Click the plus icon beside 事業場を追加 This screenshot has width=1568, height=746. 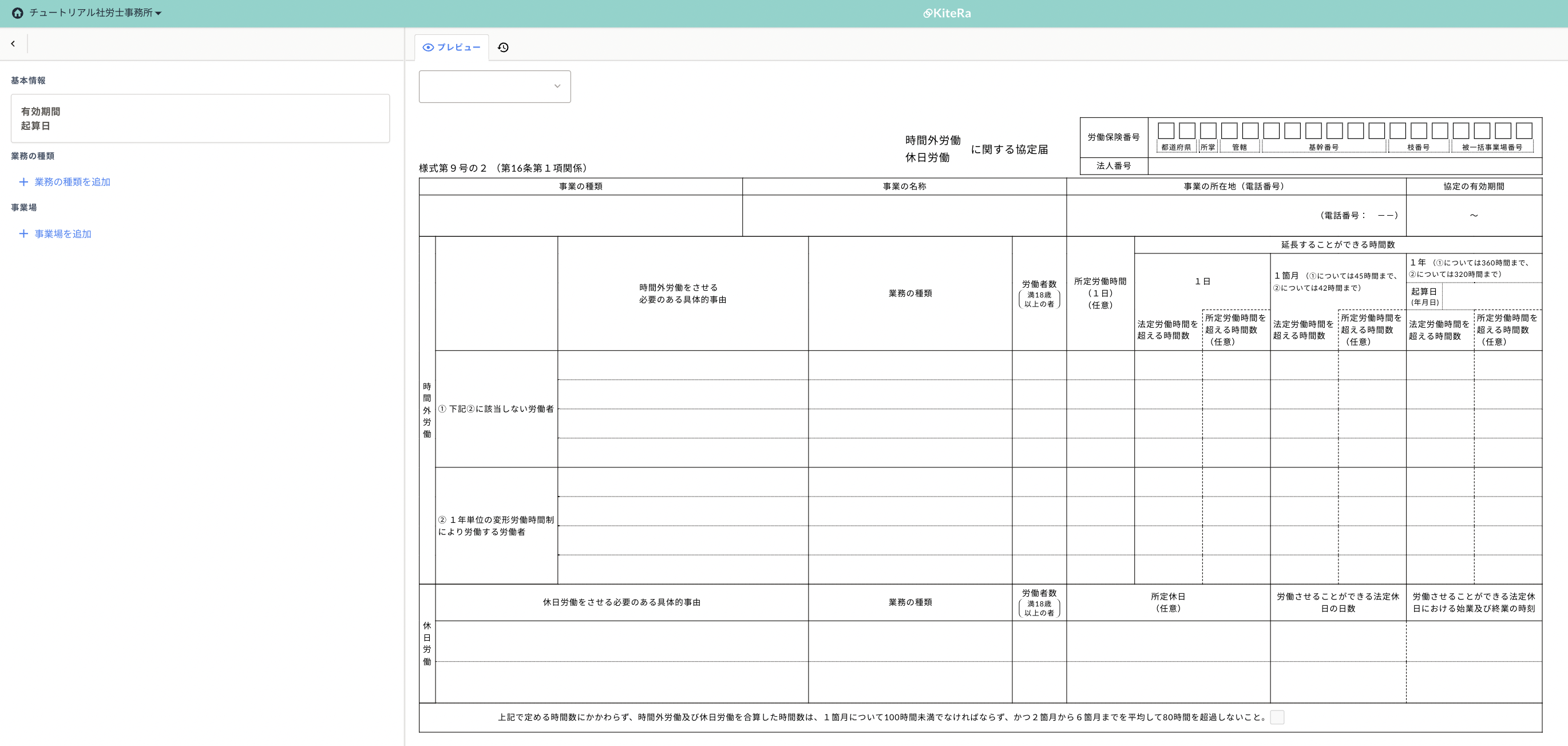pyautogui.click(x=23, y=233)
